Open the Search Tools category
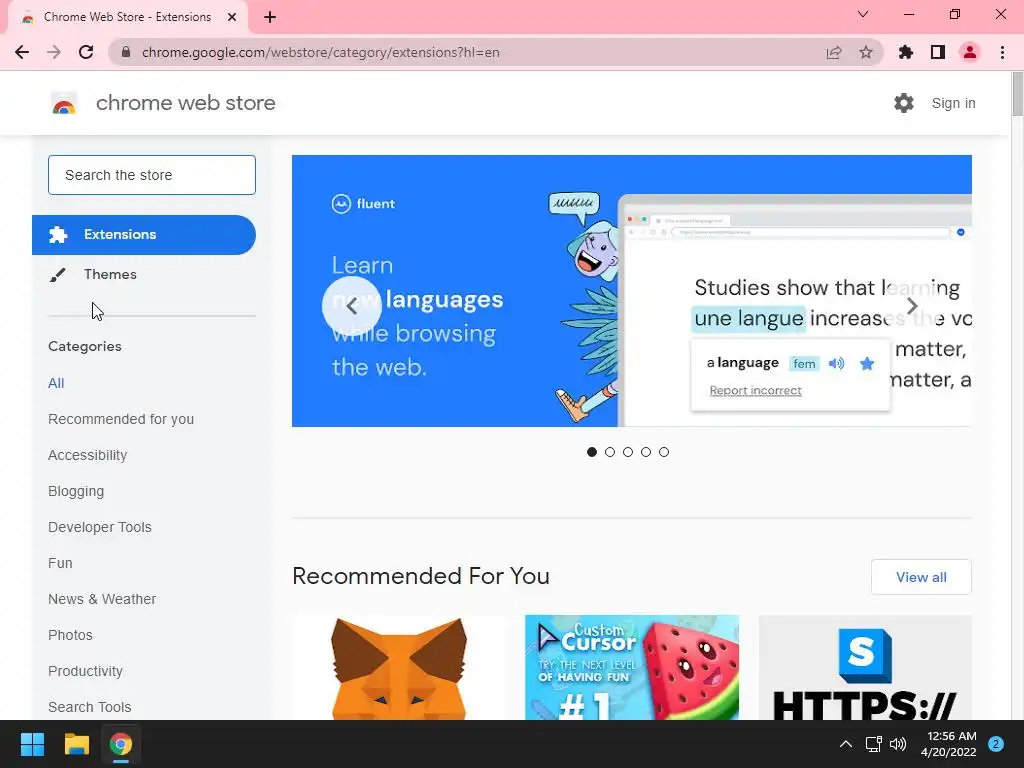 [89, 707]
